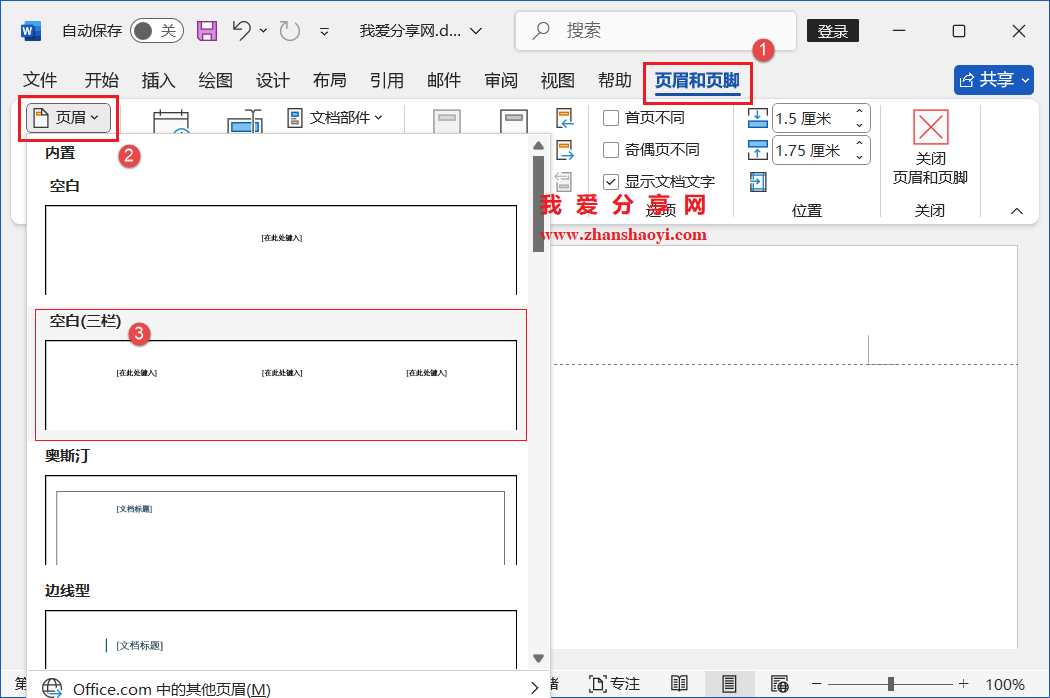Click the link to previous icon
The height and width of the screenshot is (698, 1050).
pyautogui.click(x=564, y=182)
